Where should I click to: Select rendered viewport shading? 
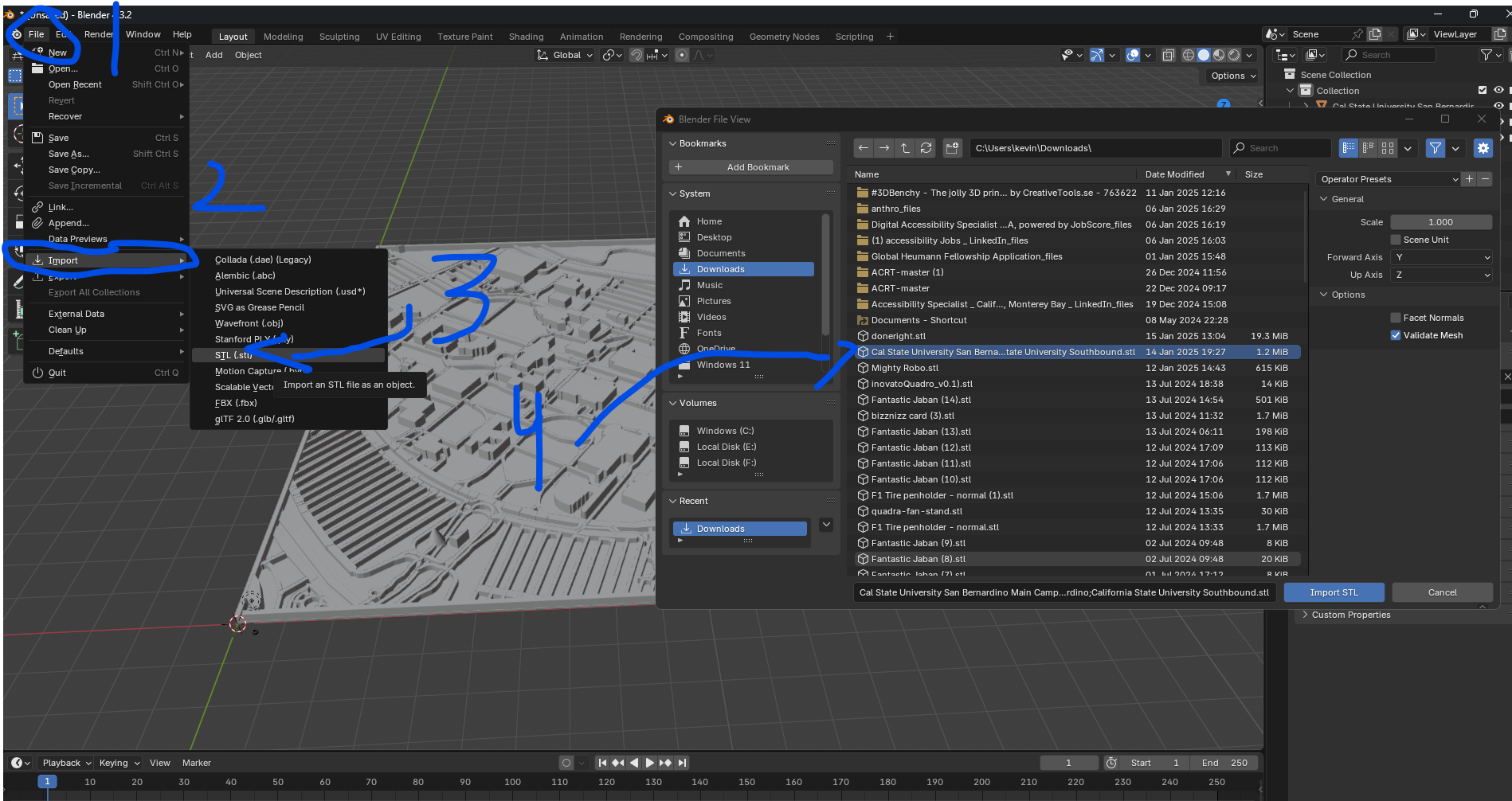1234,55
